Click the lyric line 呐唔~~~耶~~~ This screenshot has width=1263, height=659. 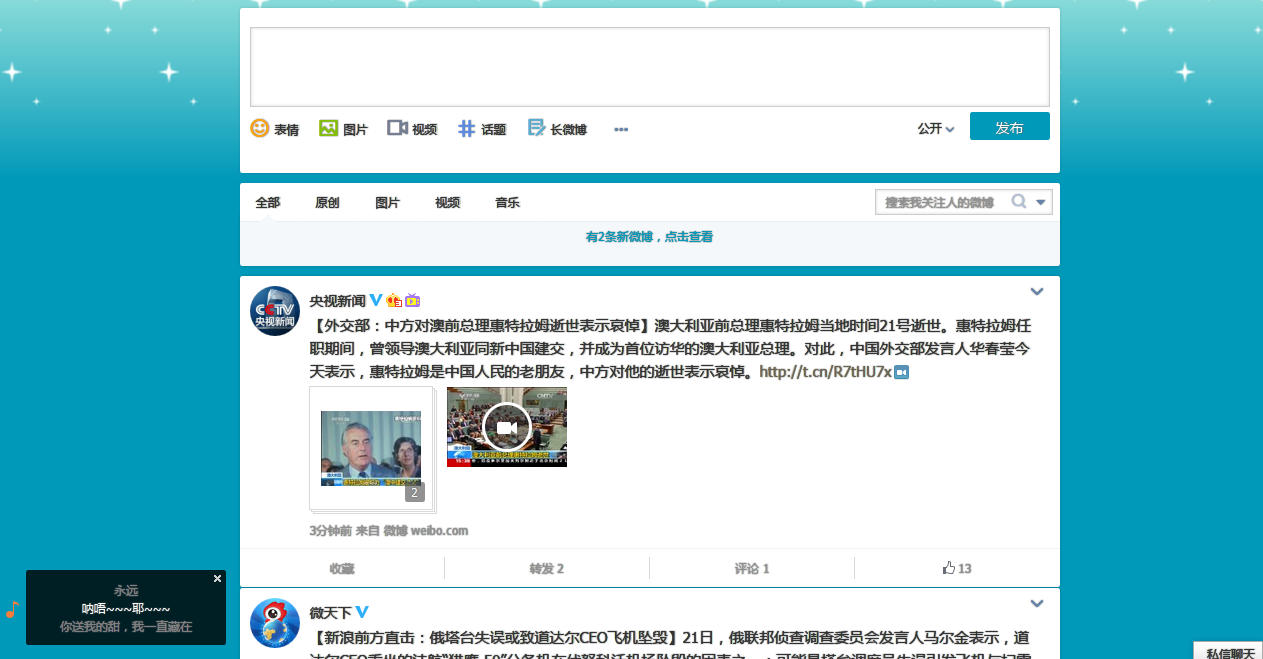click(x=126, y=609)
